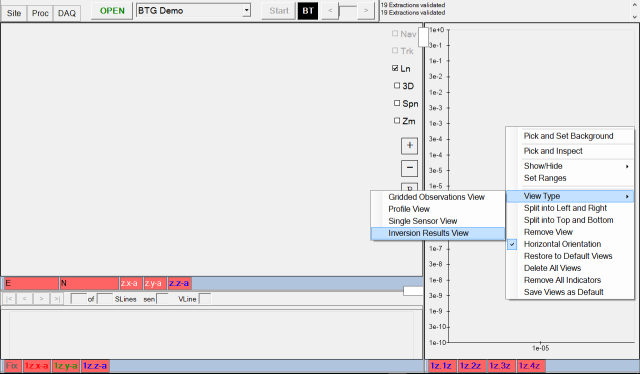This screenshot has height=374, width=640.
Task: Click the next arrow button after the slider
Action: (366, 11)
